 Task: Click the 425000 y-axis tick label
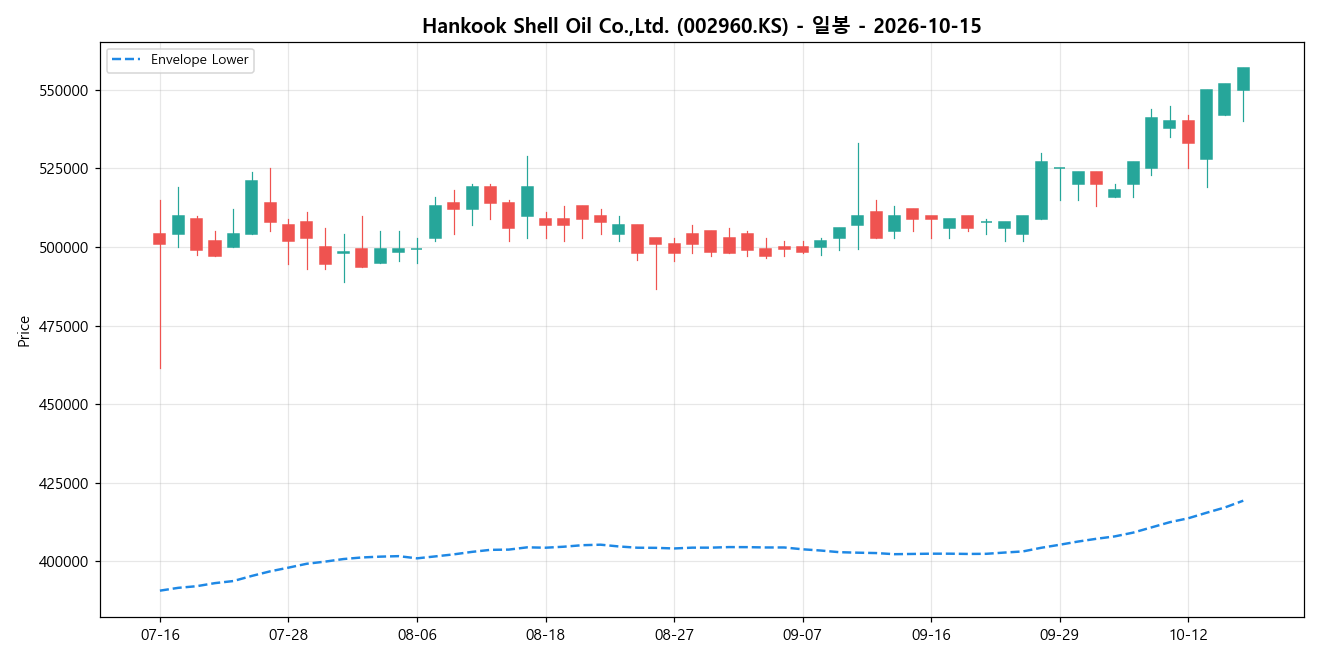[x=66, y=483]
